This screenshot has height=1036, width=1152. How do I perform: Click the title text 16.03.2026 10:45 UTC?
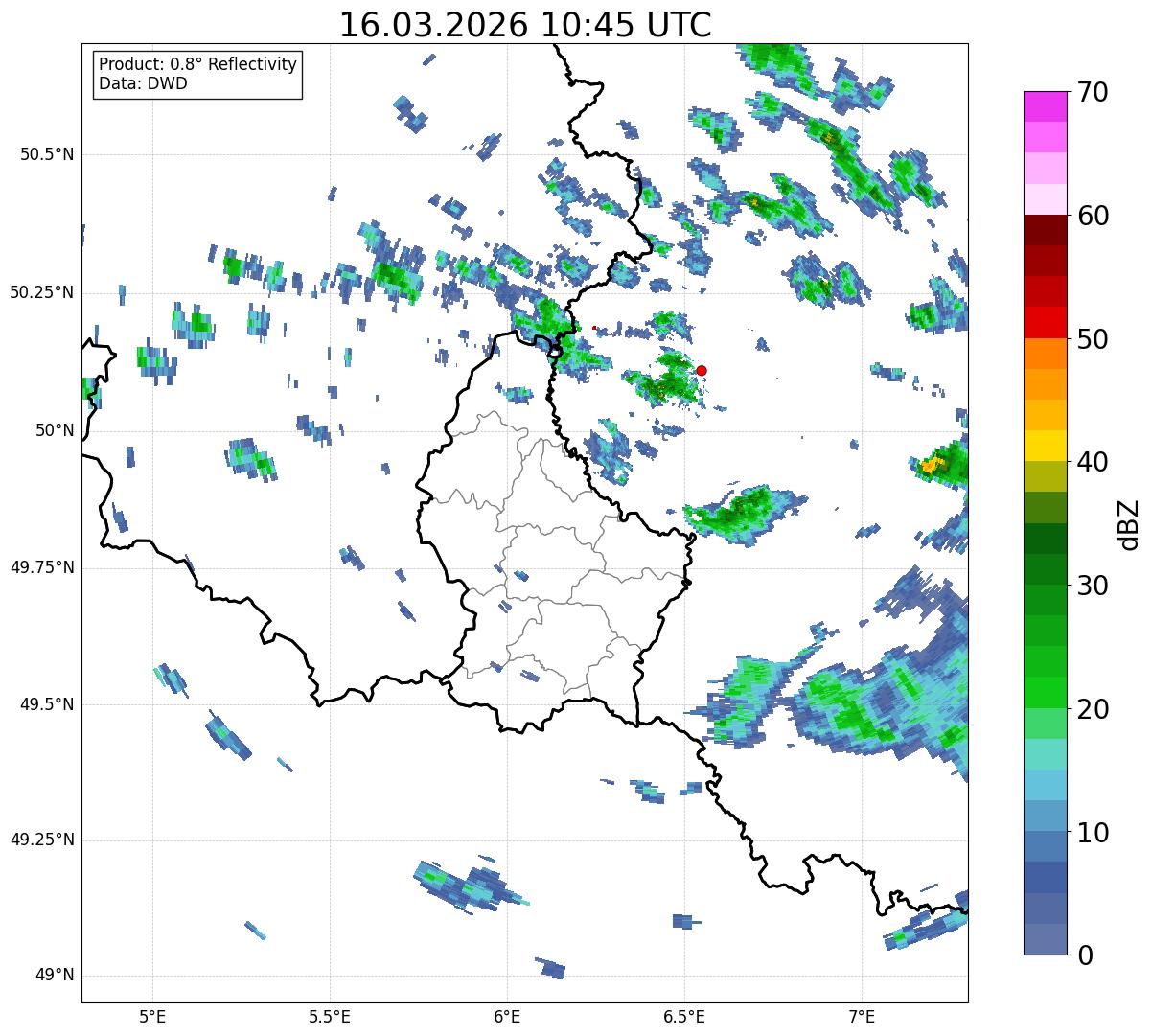coord(525,25)
